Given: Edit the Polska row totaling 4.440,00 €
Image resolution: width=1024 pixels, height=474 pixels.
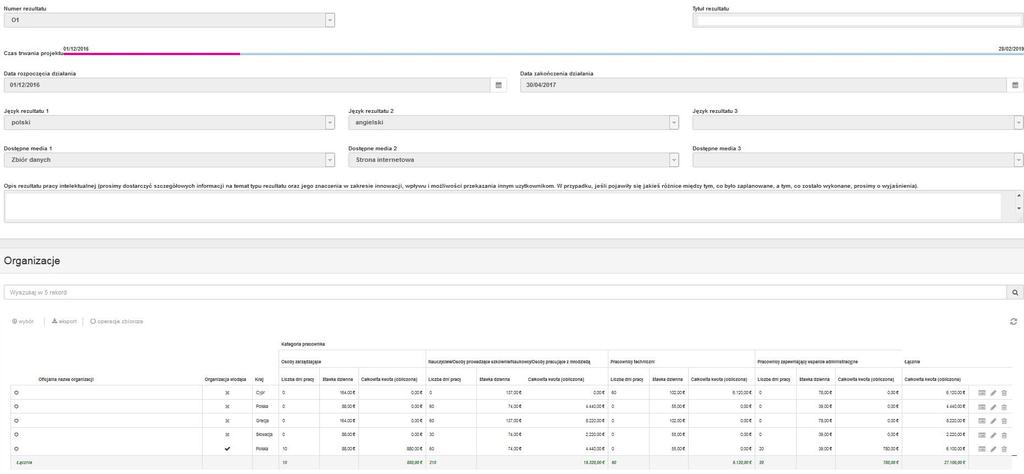Looking at the screenshot, I should point(993,407).
